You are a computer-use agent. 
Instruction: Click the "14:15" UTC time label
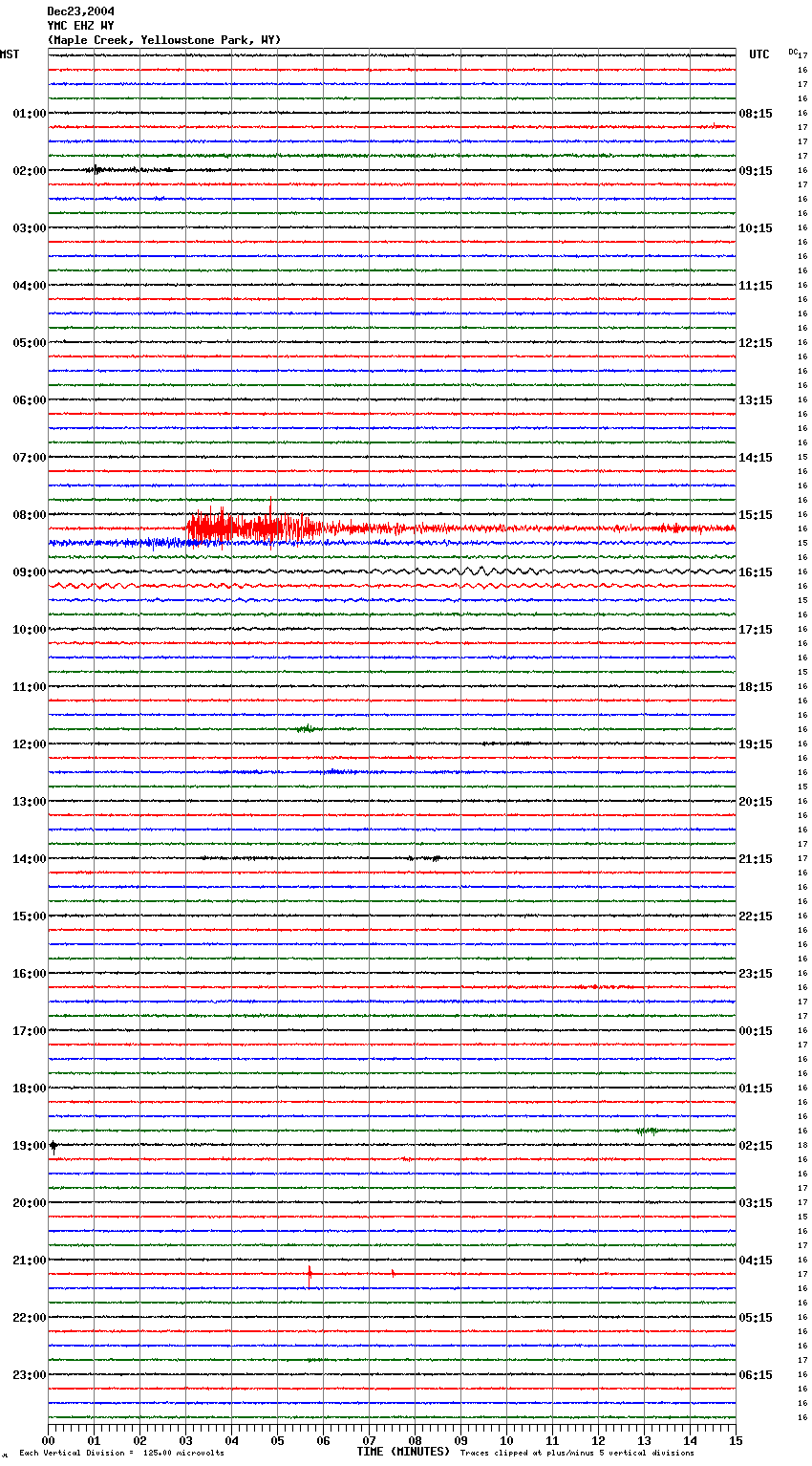click(756, 458)
